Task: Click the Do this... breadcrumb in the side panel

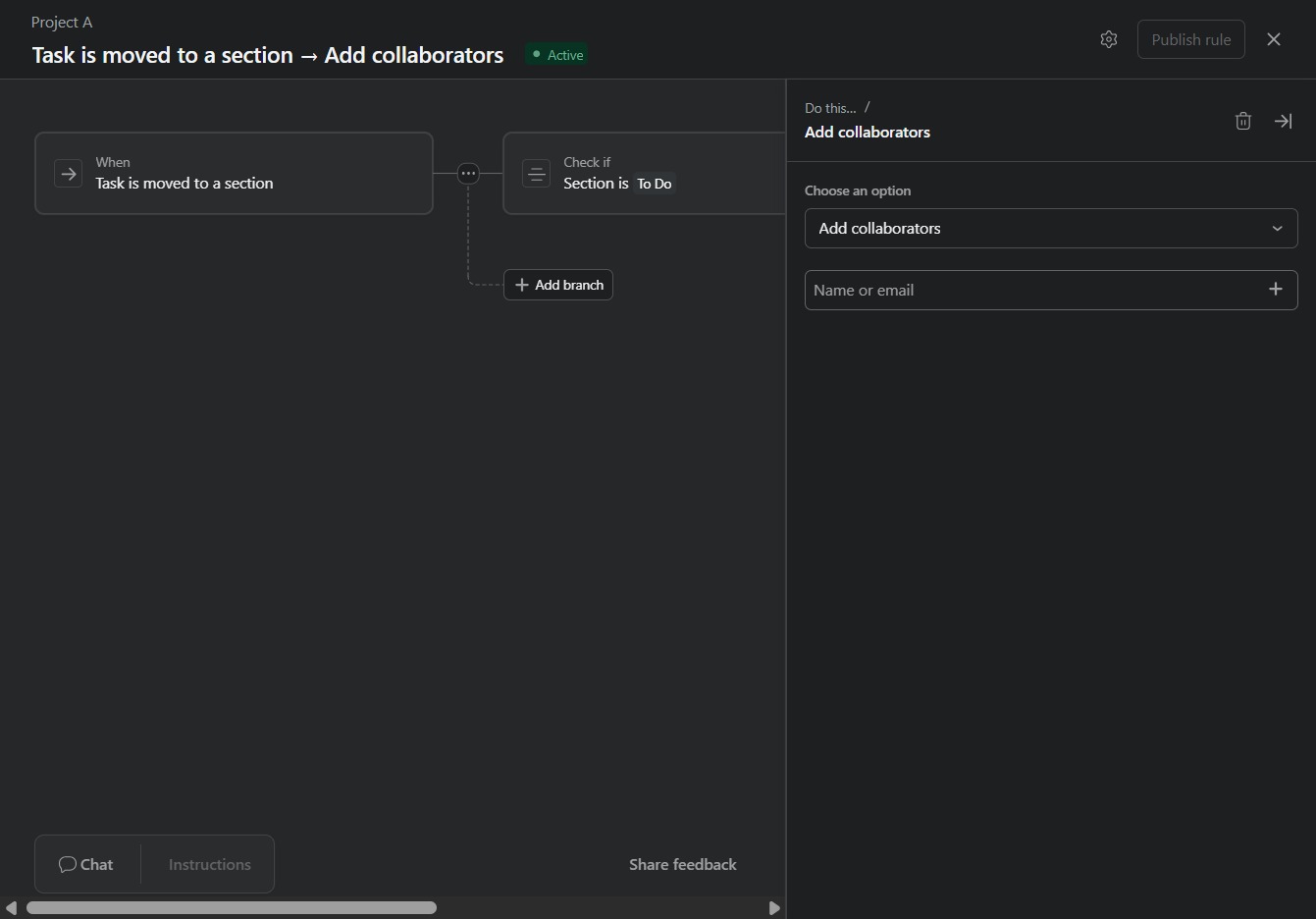Action: [x=830, y=108]
